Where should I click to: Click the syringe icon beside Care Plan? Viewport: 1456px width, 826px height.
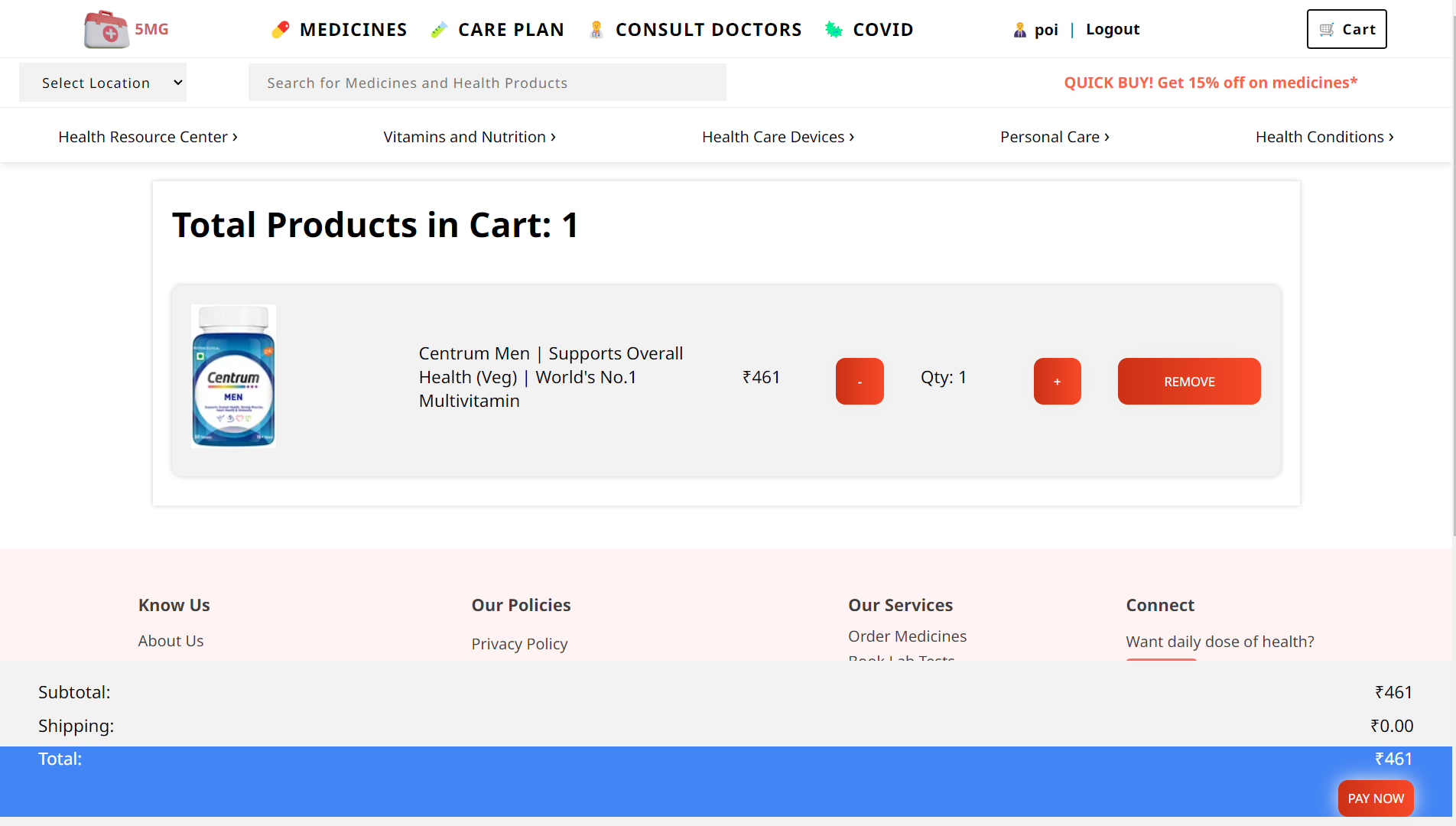click(x=439, y=30)
